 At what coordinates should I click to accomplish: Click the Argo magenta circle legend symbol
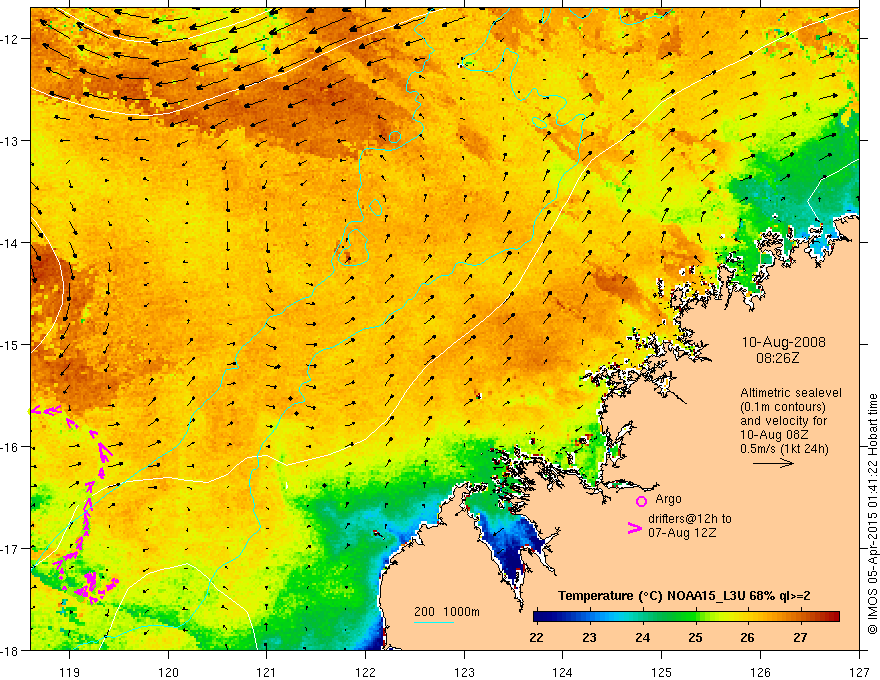[x=641, y=501]
